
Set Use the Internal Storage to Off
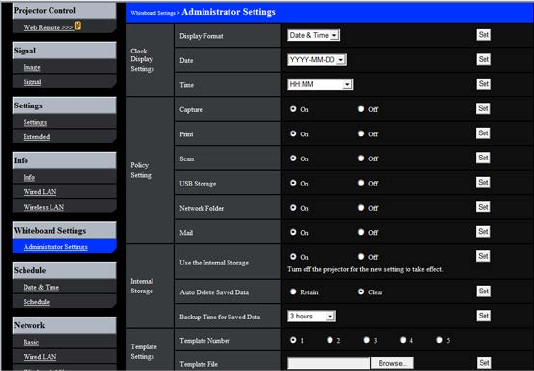[361, 257]
